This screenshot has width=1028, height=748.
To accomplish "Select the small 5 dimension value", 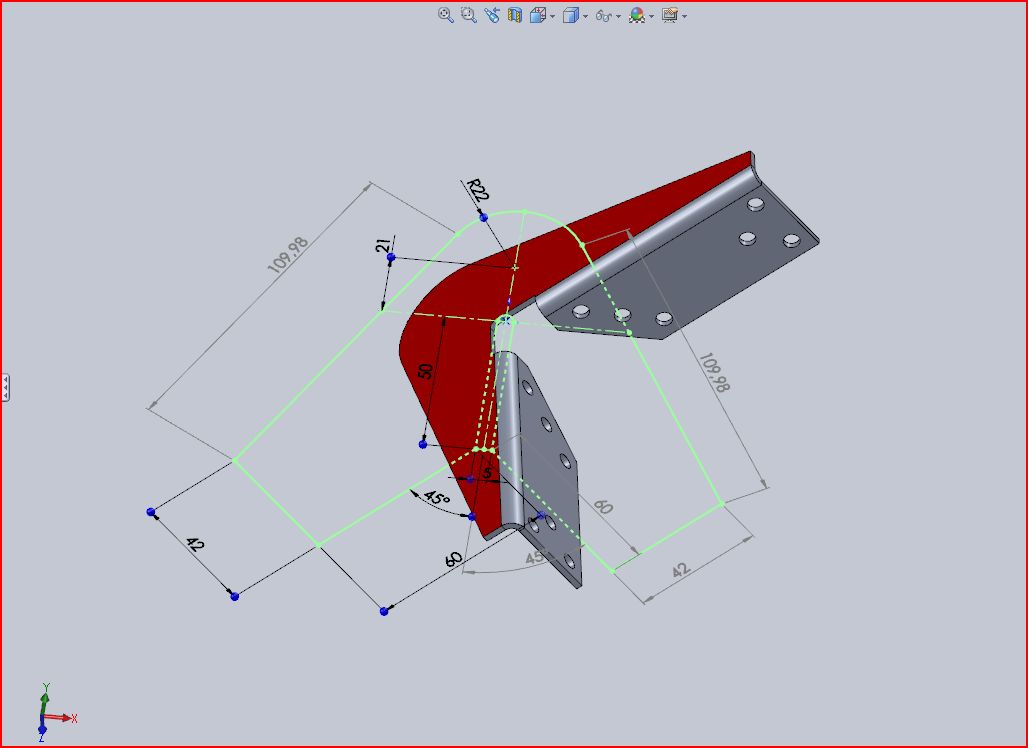I will point(487,472).
